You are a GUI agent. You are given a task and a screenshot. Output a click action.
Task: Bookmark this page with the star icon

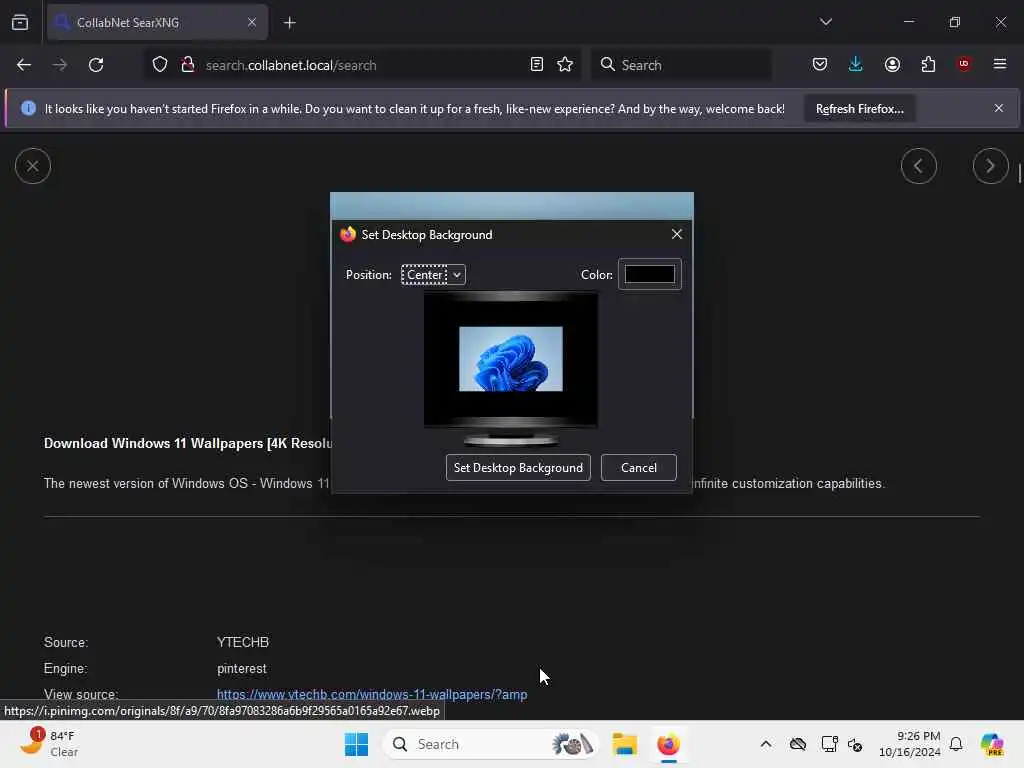[565, 64]
